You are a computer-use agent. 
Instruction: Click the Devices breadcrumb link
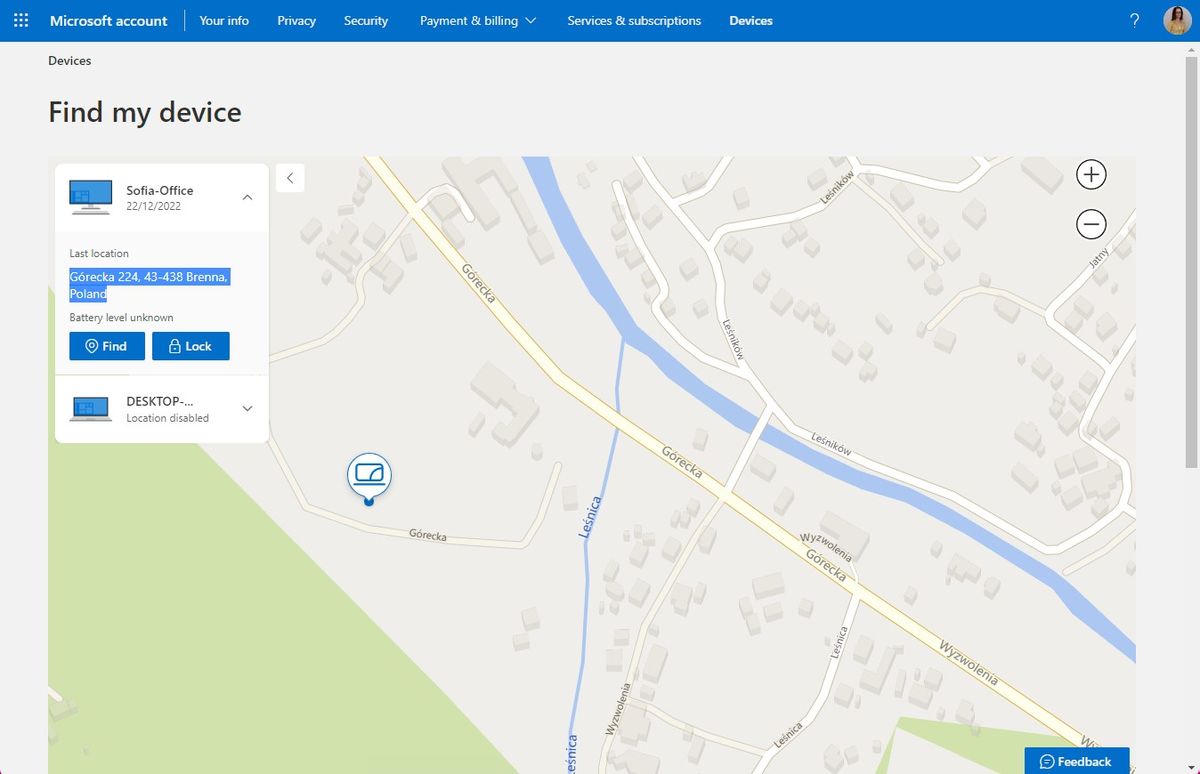[x=69, y=60]
